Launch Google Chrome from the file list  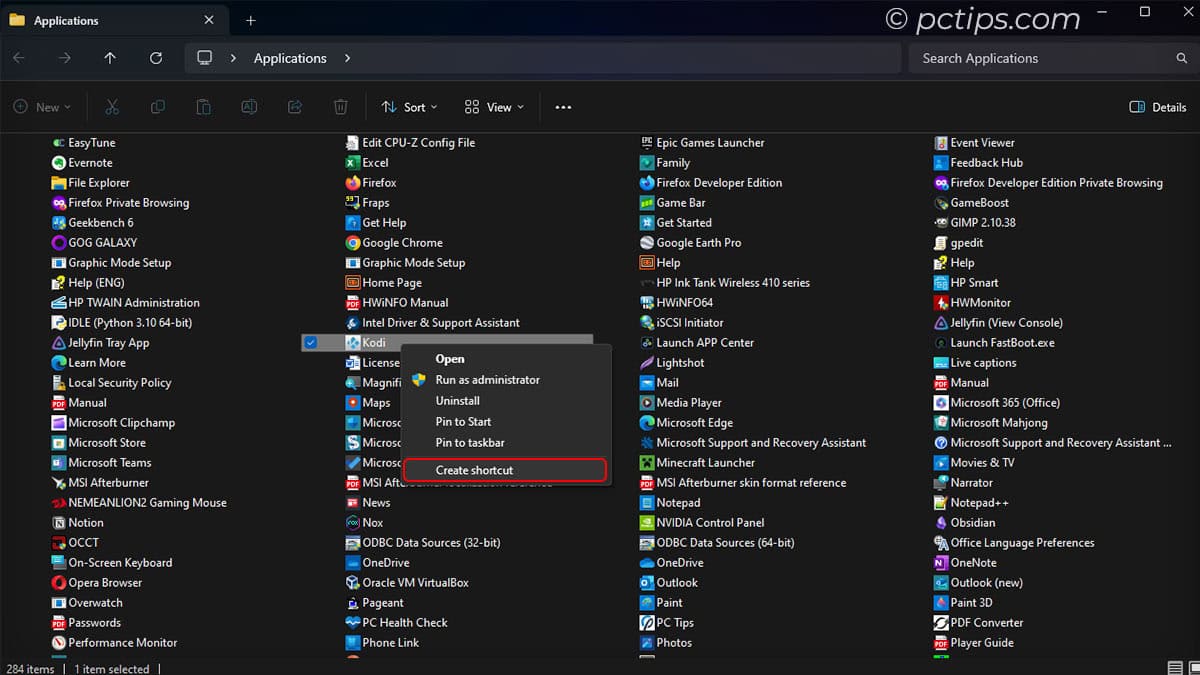(x=403, y=242)
